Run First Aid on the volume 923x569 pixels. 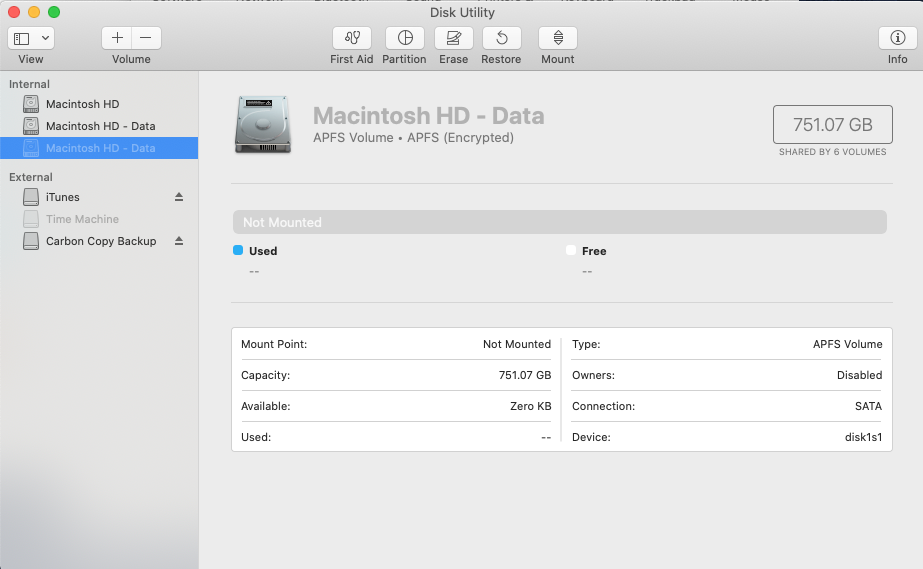pyautogui.click(x=351, y=38)
